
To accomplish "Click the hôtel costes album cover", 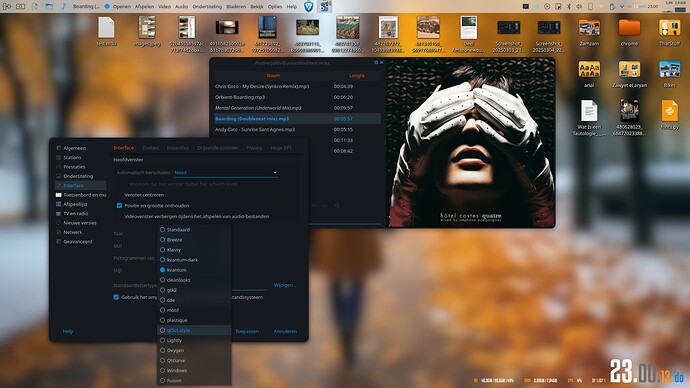I will coord(470,143).
